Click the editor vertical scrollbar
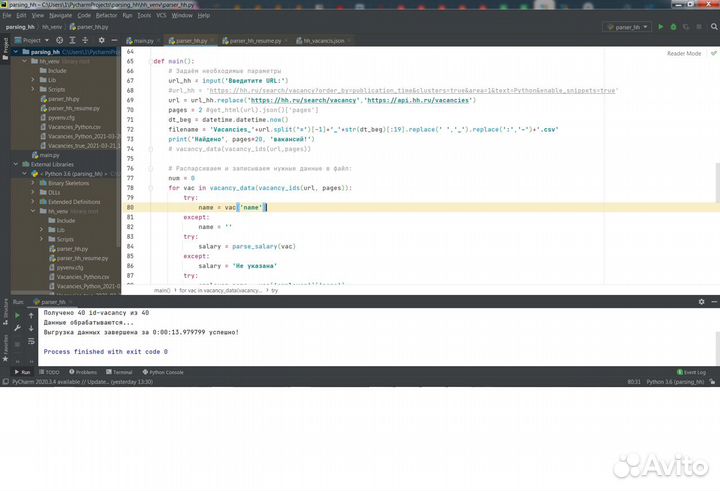720x491 pixels. pyautogui.click(x=717, y=182)
